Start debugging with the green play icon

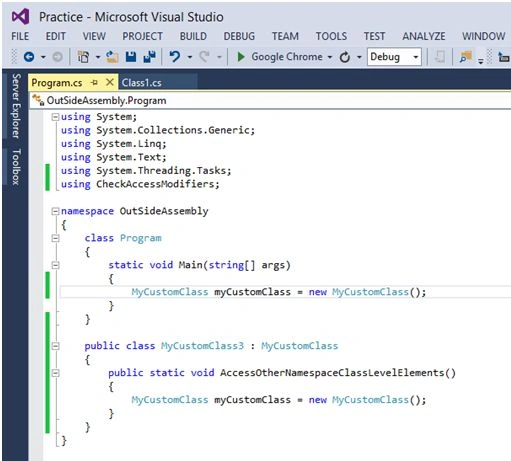[x=241, y=57]
